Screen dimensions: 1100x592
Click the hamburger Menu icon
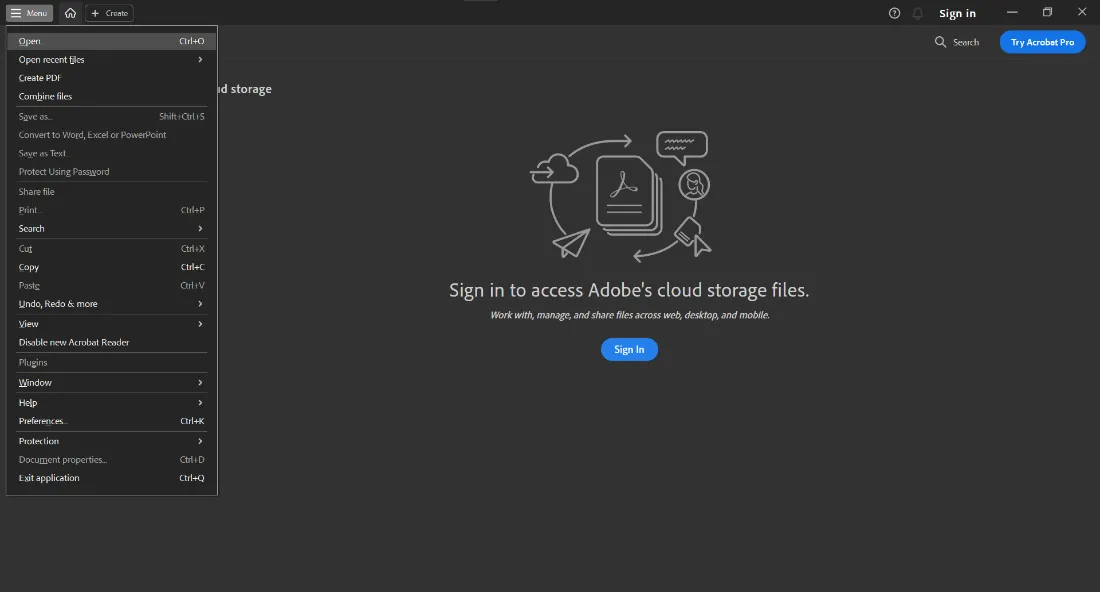16,13
